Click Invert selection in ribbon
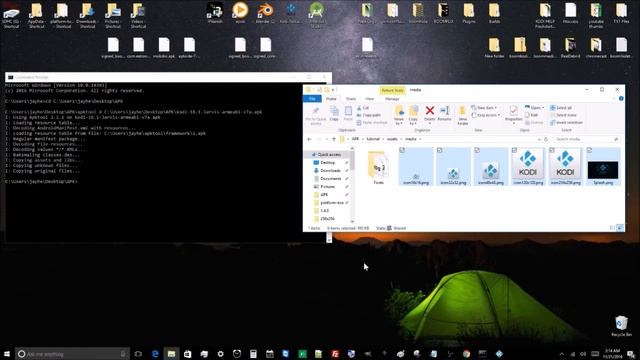The height and width of the screenshot is (360, 640). point(566,122)
